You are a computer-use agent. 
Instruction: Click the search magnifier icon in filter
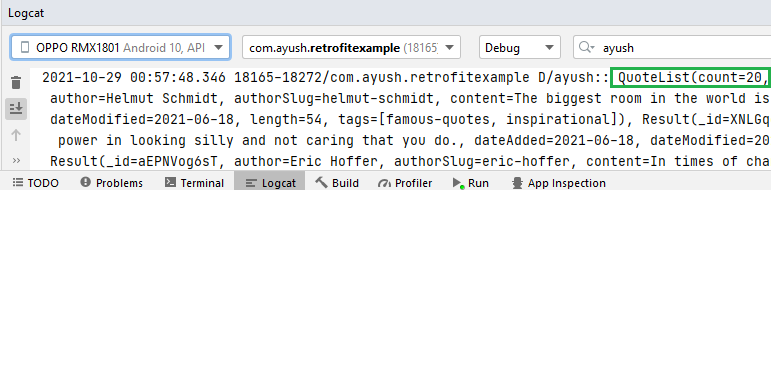tap(586, 47)
